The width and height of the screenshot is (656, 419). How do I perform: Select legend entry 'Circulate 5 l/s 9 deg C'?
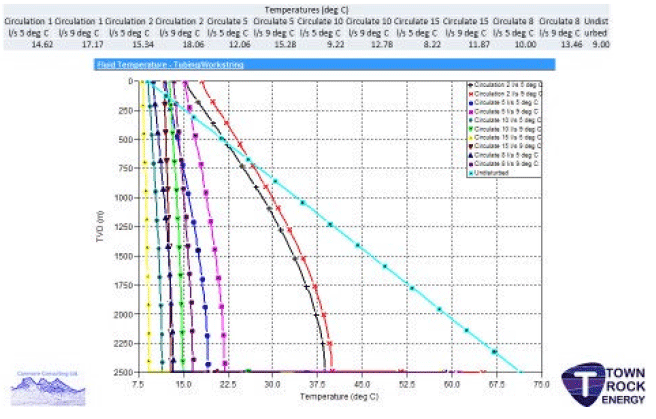(504, 112)
